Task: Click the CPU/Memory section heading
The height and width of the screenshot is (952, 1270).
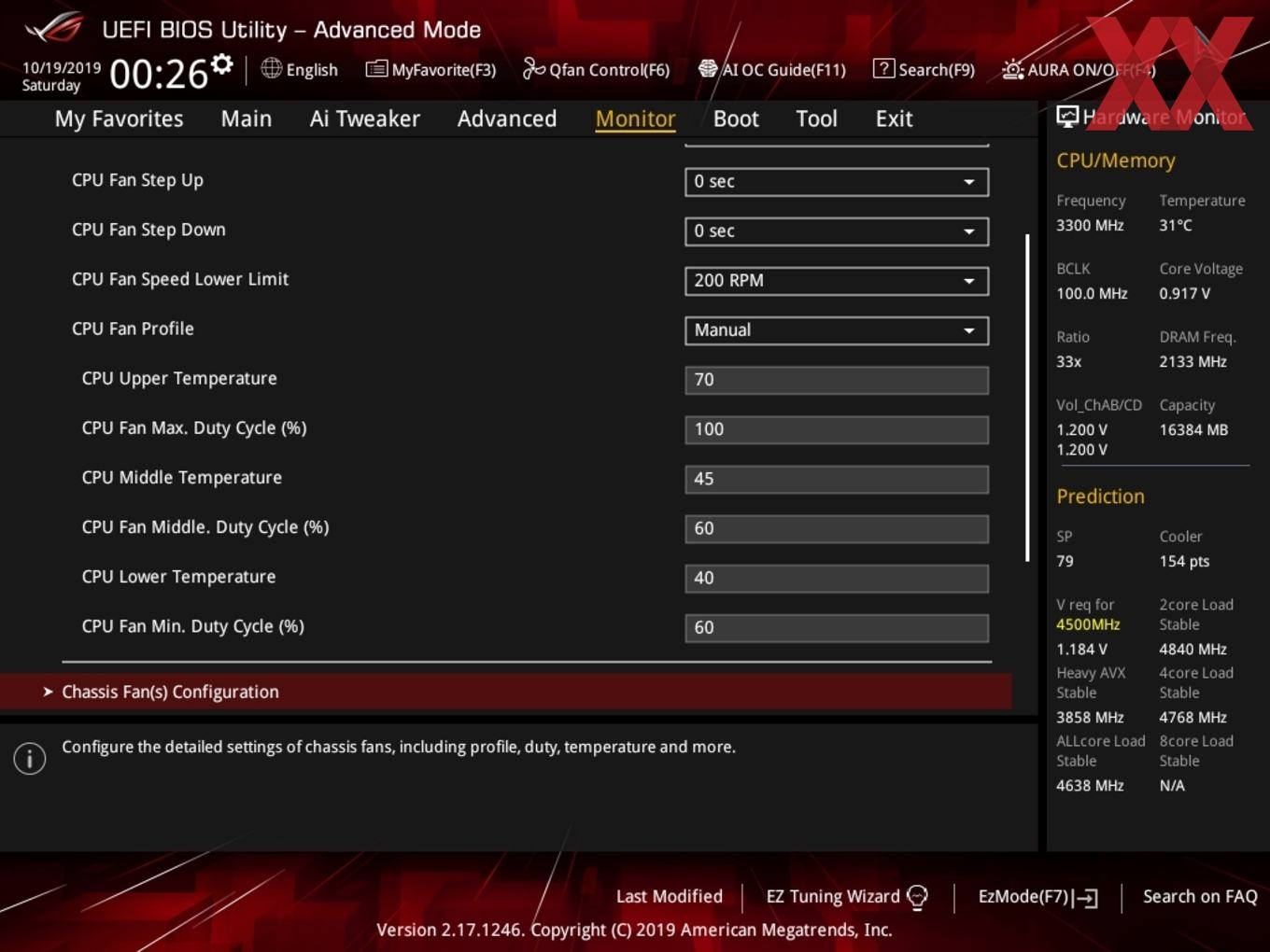Action: (1115, 161)
